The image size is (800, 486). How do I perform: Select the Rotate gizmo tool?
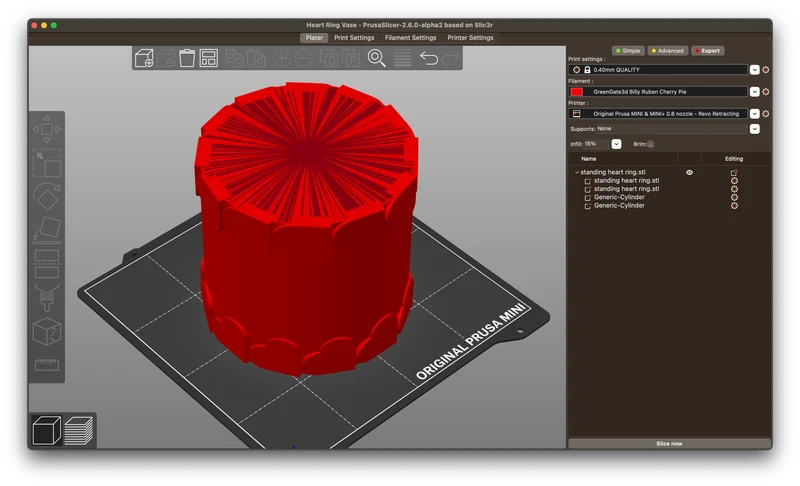coord(46,196)
